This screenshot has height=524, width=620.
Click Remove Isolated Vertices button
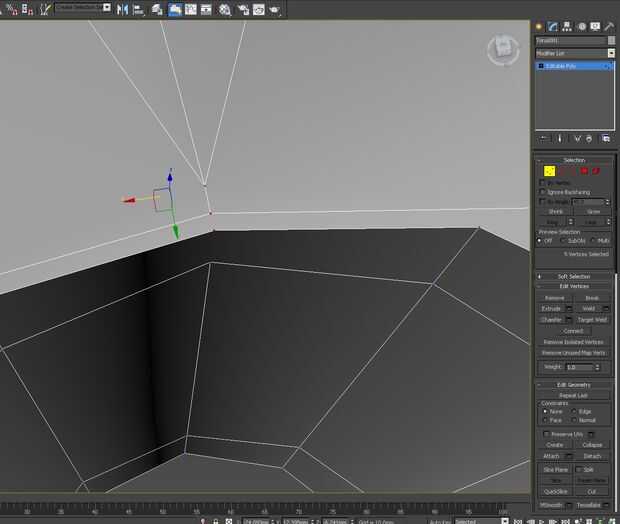pyautogui.click(x=573, y=342)
